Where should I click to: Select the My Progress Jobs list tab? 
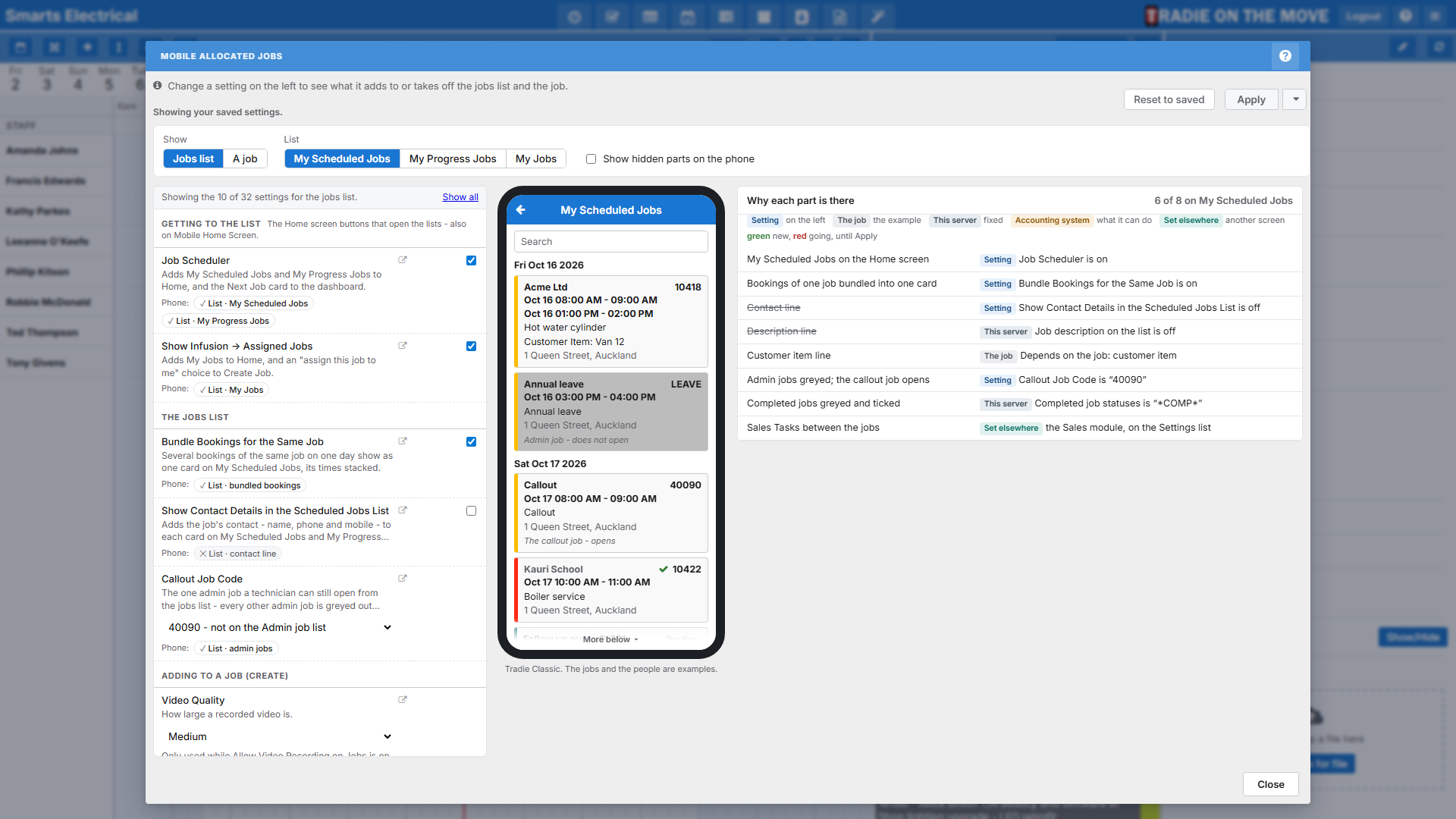tap(453, 158)
